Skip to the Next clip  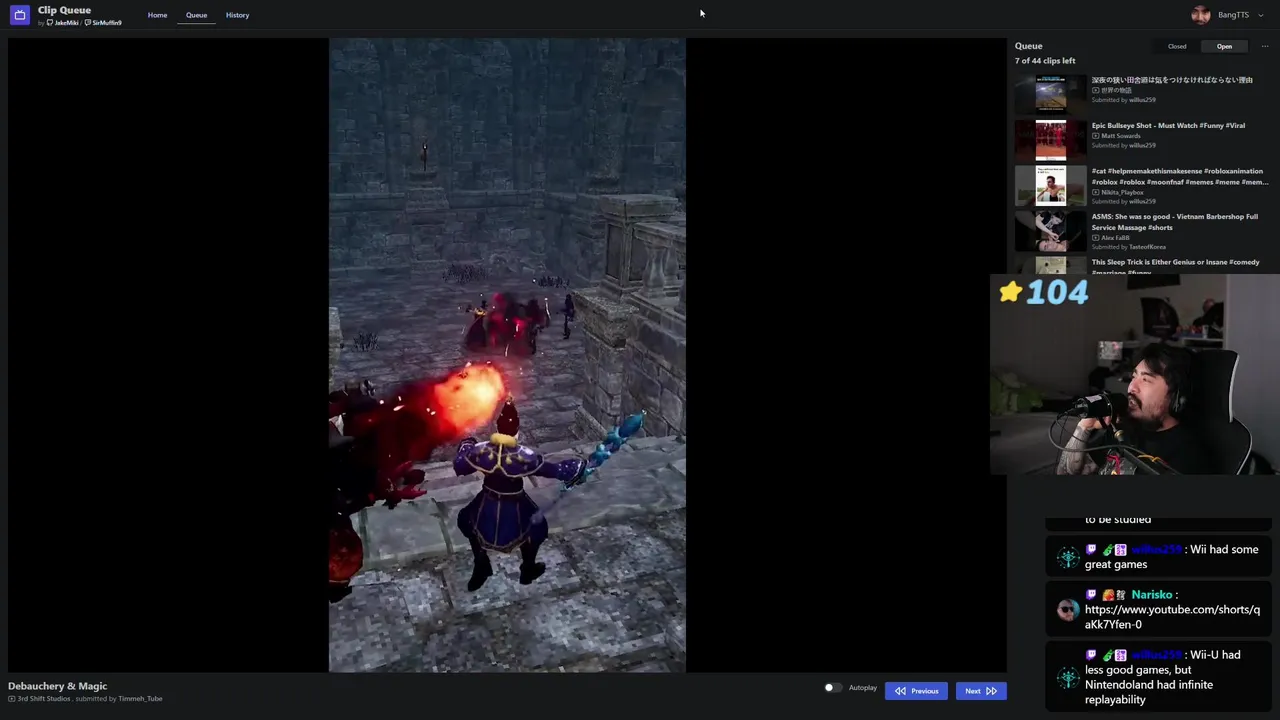point(980,691)
